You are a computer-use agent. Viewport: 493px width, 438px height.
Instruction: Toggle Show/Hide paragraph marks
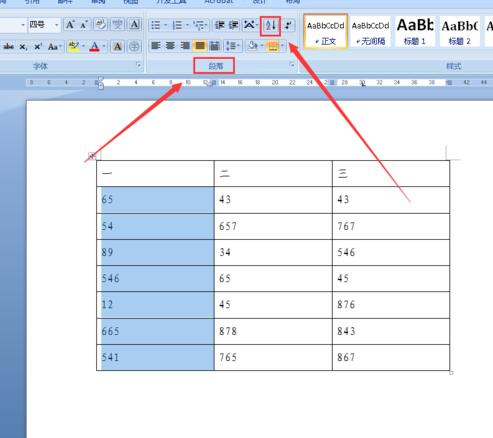click(288, 25)
